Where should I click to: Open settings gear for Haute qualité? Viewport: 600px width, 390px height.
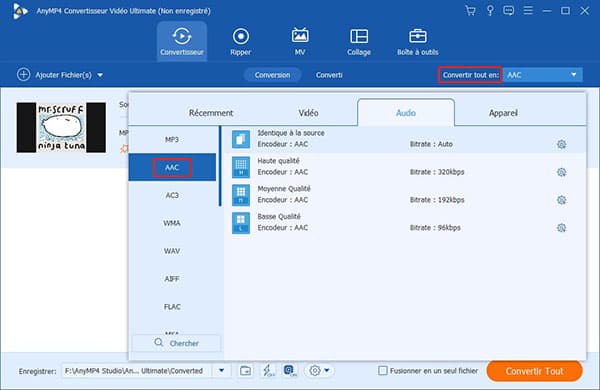point(561,172)
